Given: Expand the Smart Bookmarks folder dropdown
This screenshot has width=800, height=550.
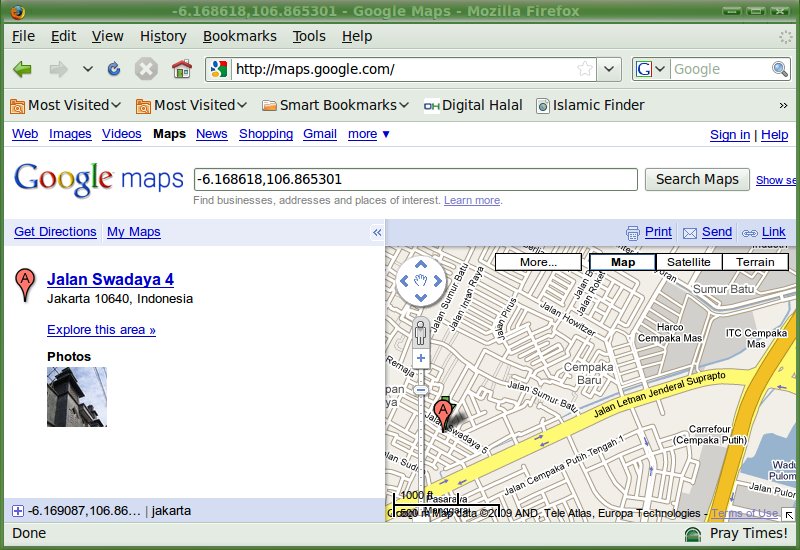Looking at the screenshot, I should (336, 105).
